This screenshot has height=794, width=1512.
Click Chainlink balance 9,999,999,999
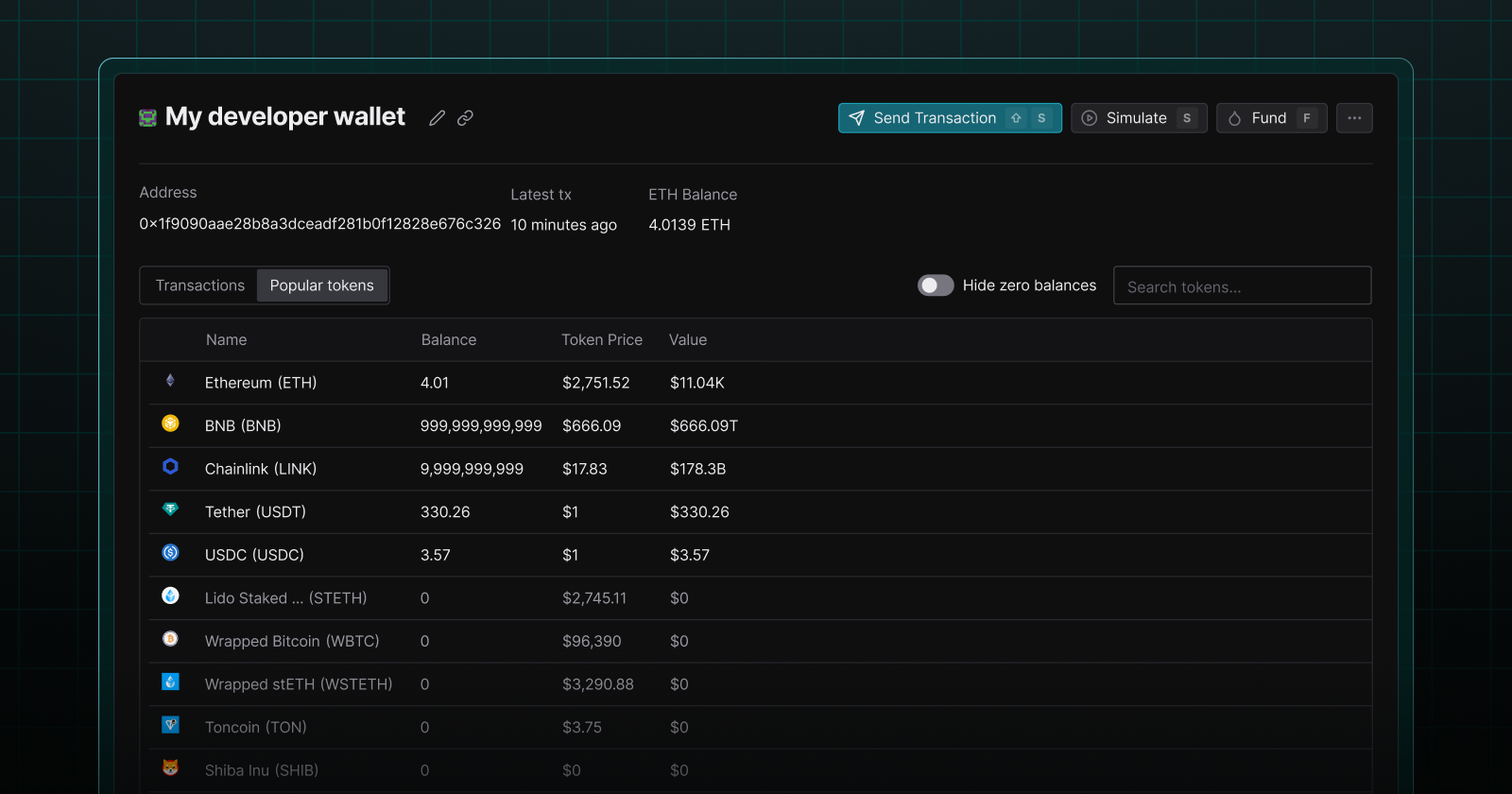[x=472, y=469]
